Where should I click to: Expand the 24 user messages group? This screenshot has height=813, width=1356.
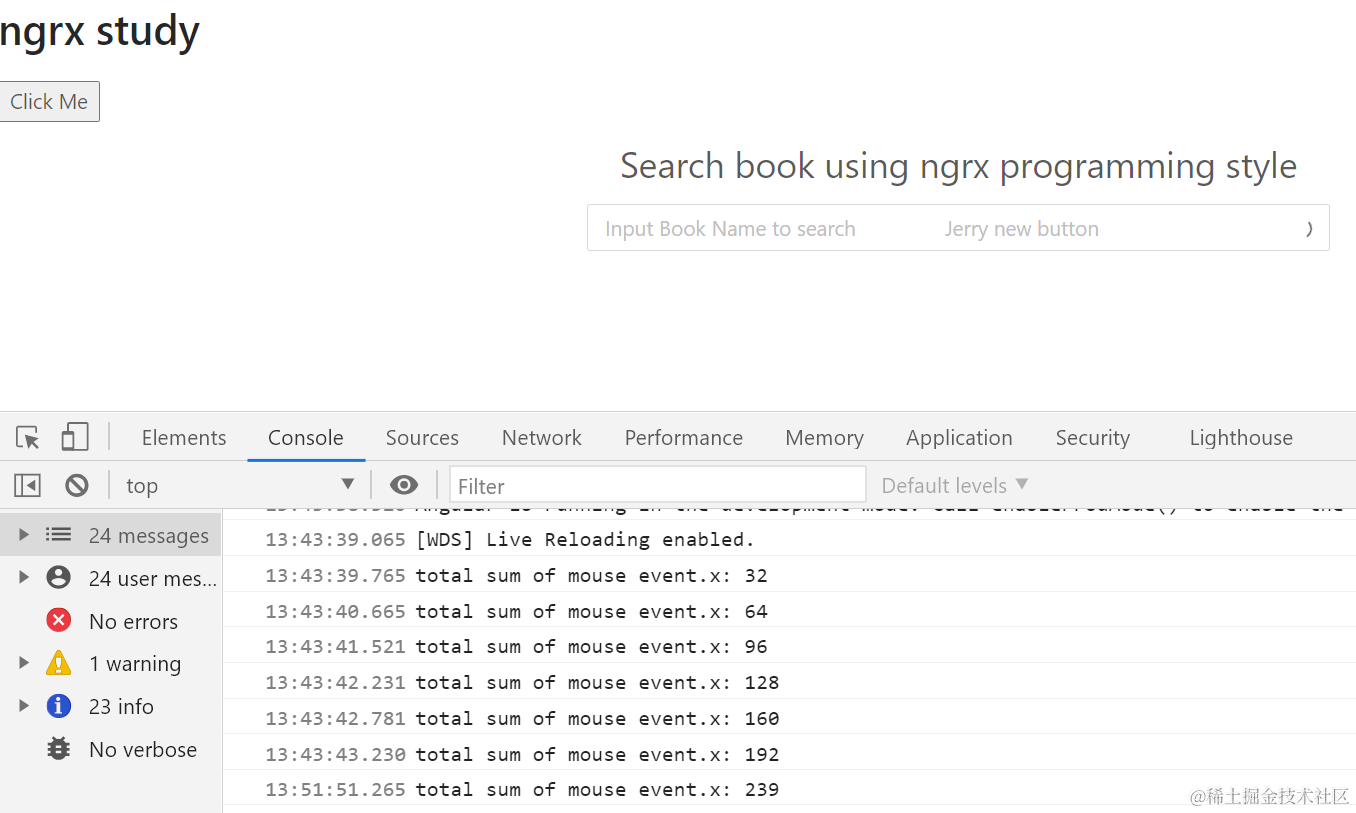click(24, 578)
